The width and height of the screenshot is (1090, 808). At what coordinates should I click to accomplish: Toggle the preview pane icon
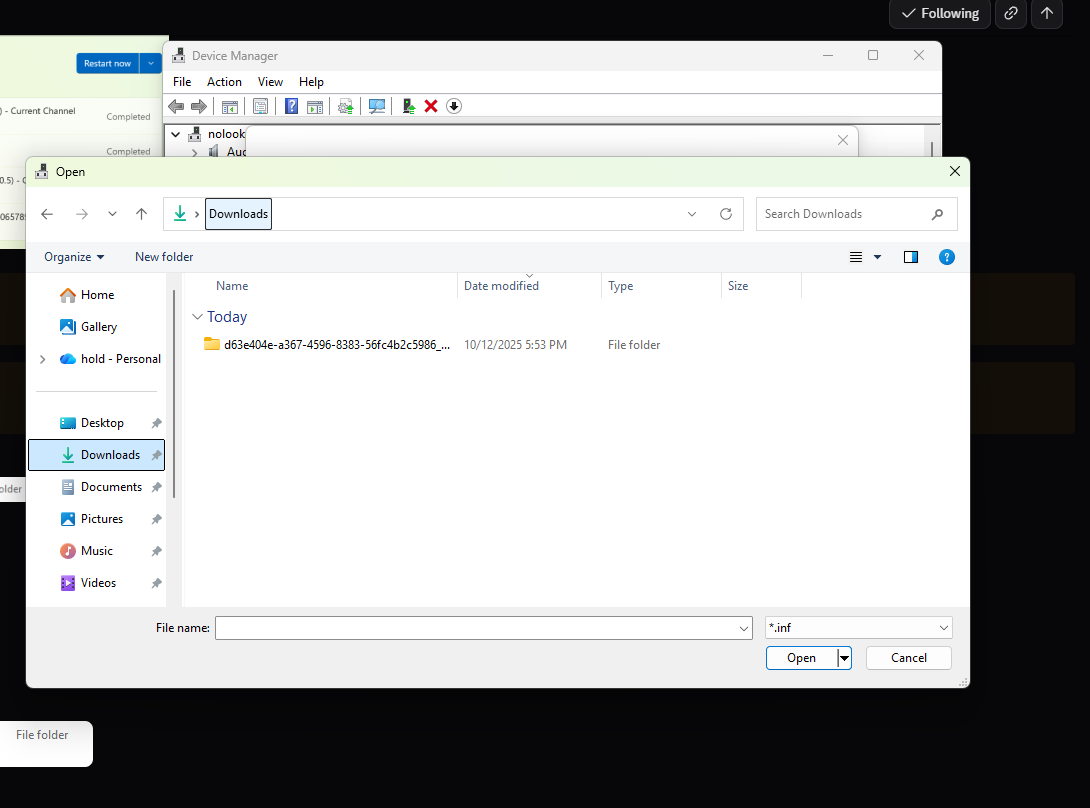[x=911, y=257]
